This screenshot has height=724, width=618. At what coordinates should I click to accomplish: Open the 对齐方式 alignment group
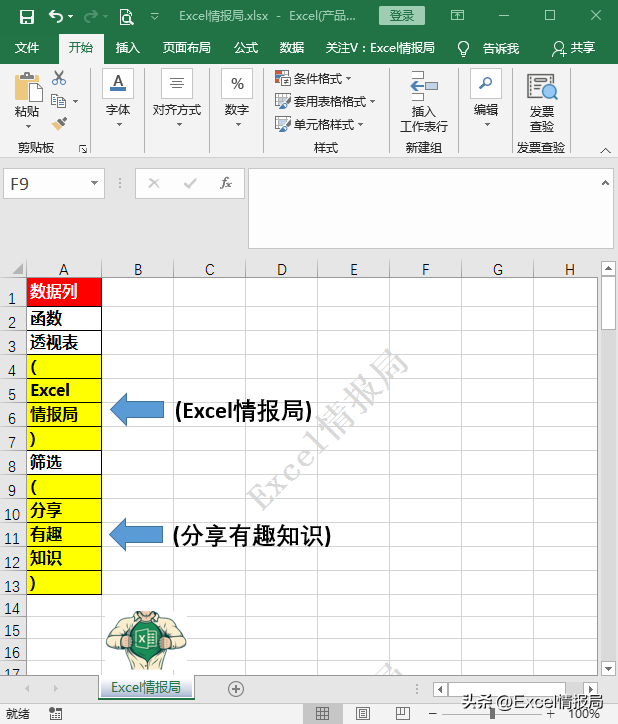177,98
